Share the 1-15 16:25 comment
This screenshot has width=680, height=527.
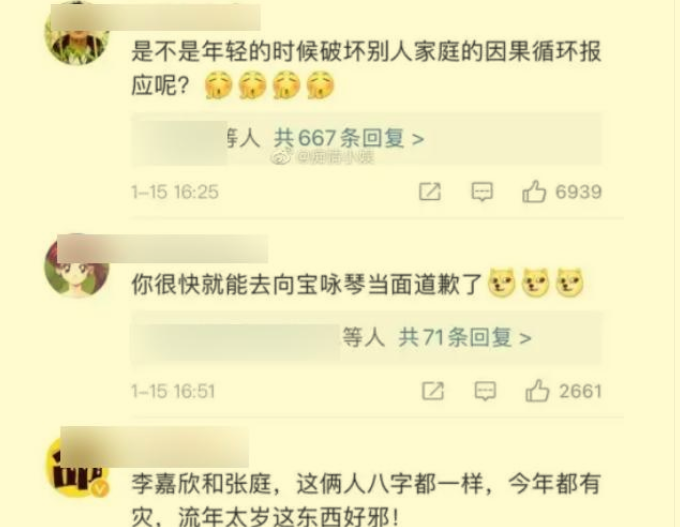tap(430, 192)
